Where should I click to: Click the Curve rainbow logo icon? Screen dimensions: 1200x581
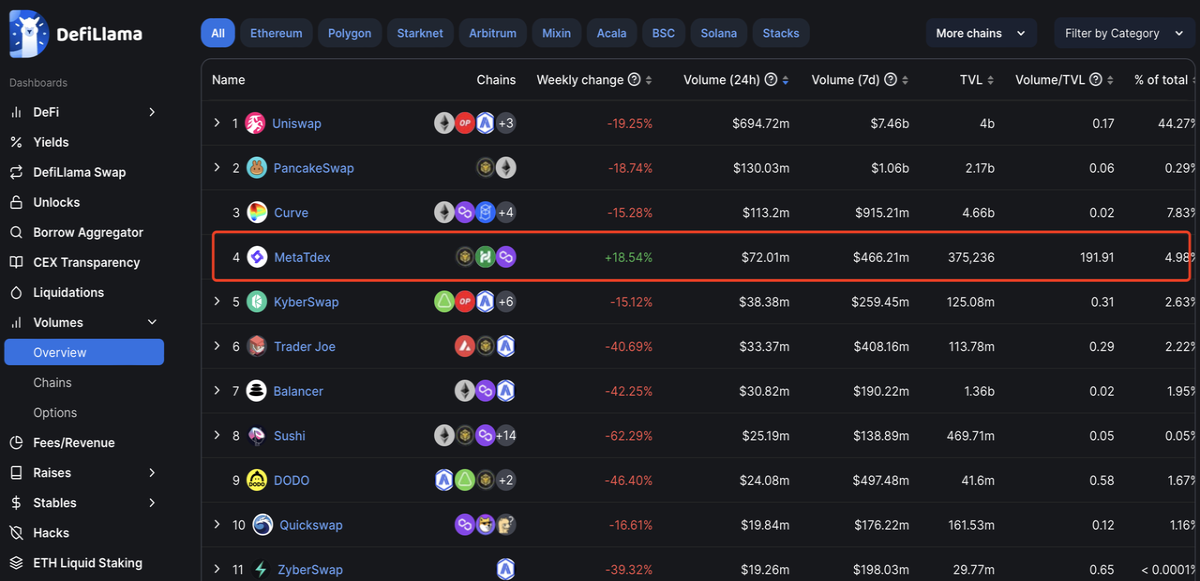click(x=258, y=212)
